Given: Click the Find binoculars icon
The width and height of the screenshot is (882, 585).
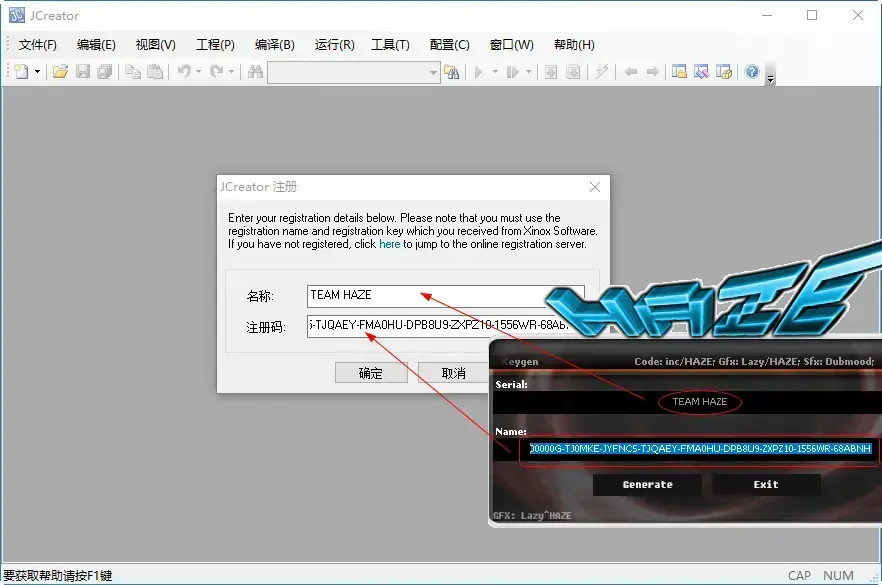Looking at the screenshot, I should coord(255,72).
